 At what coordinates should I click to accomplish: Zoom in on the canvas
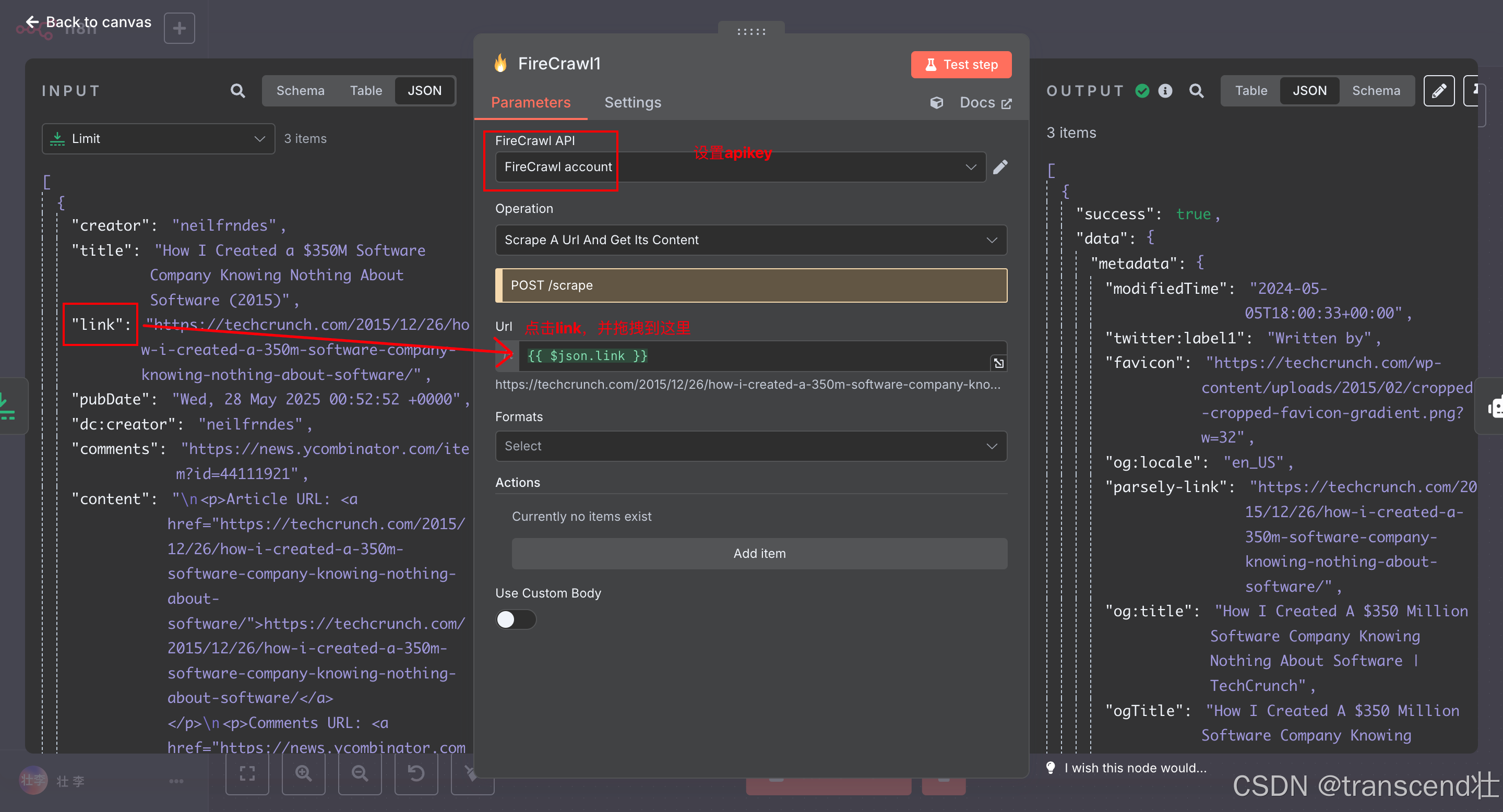point(303,773)
